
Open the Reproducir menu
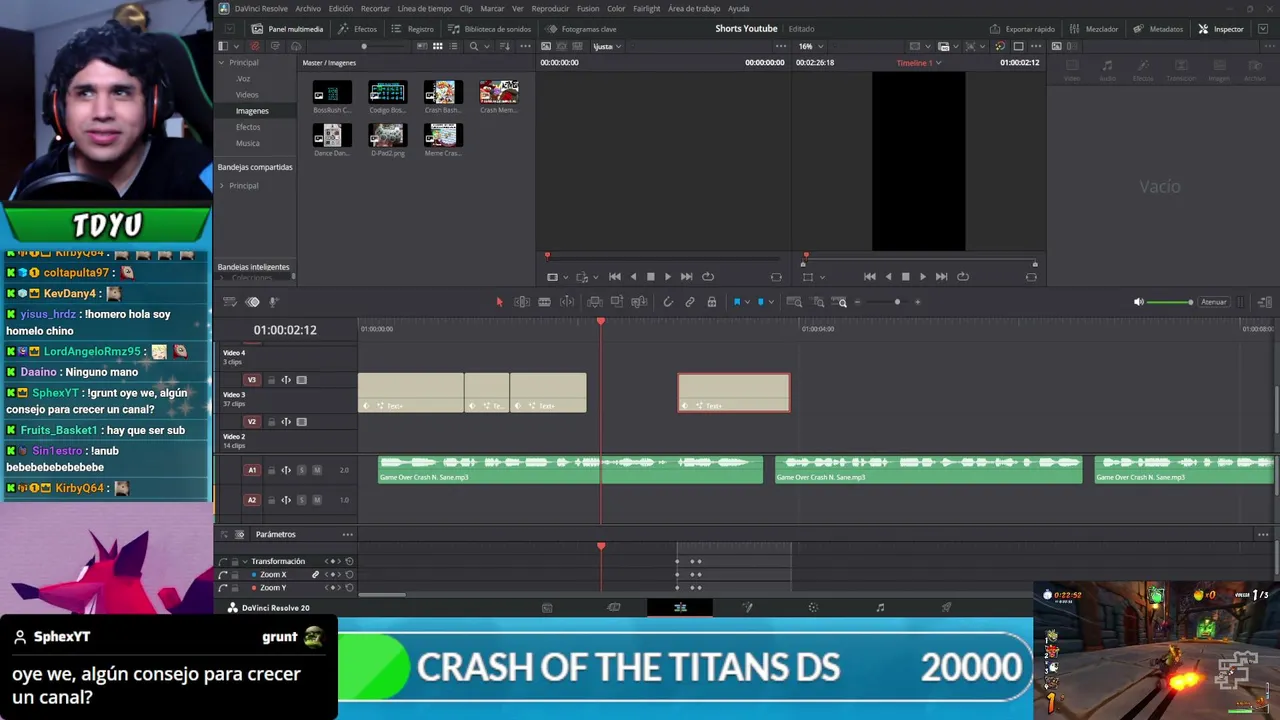[x=550, y=8]
